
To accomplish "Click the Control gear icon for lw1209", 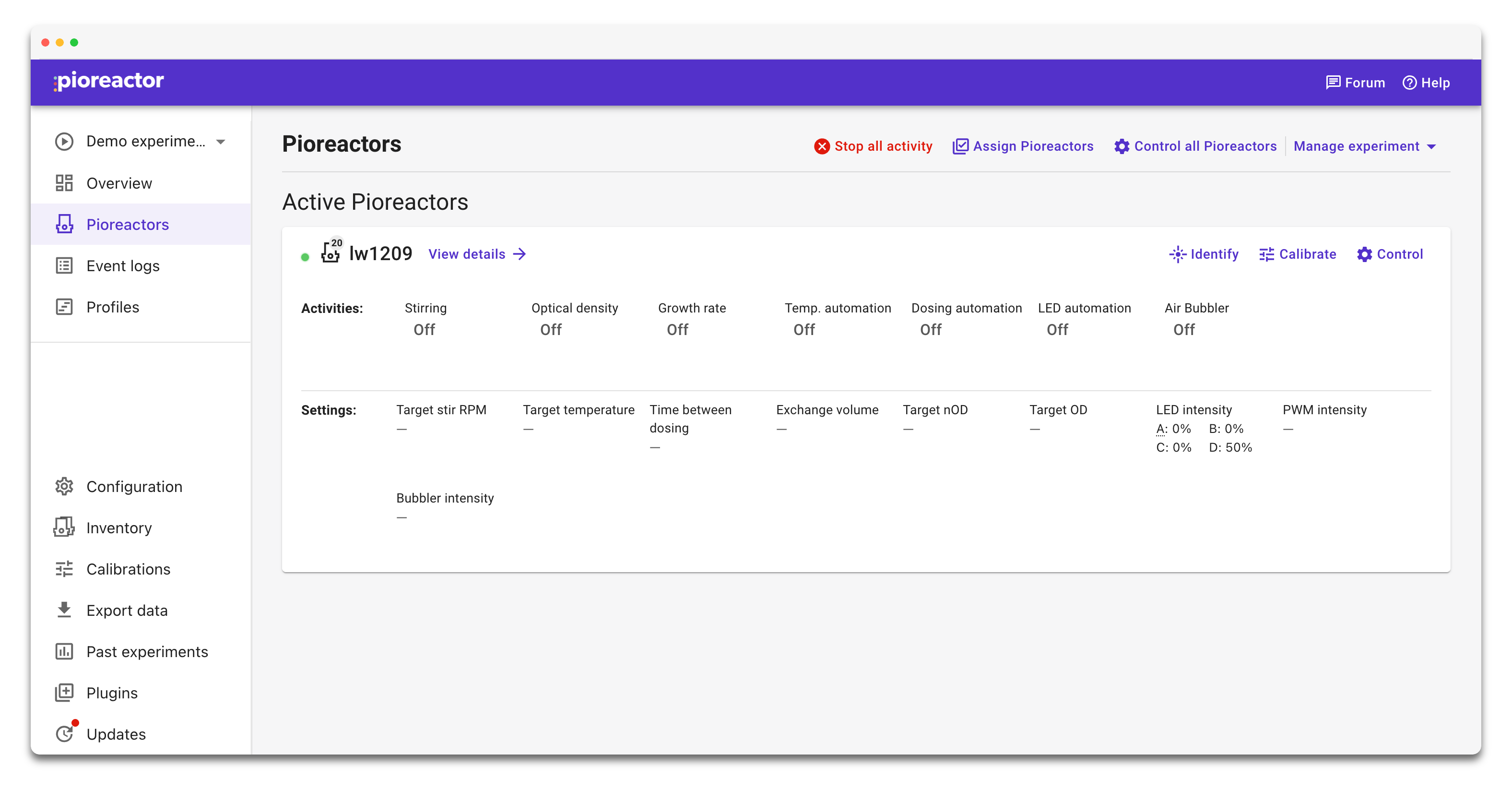I will click(1364, 254).
